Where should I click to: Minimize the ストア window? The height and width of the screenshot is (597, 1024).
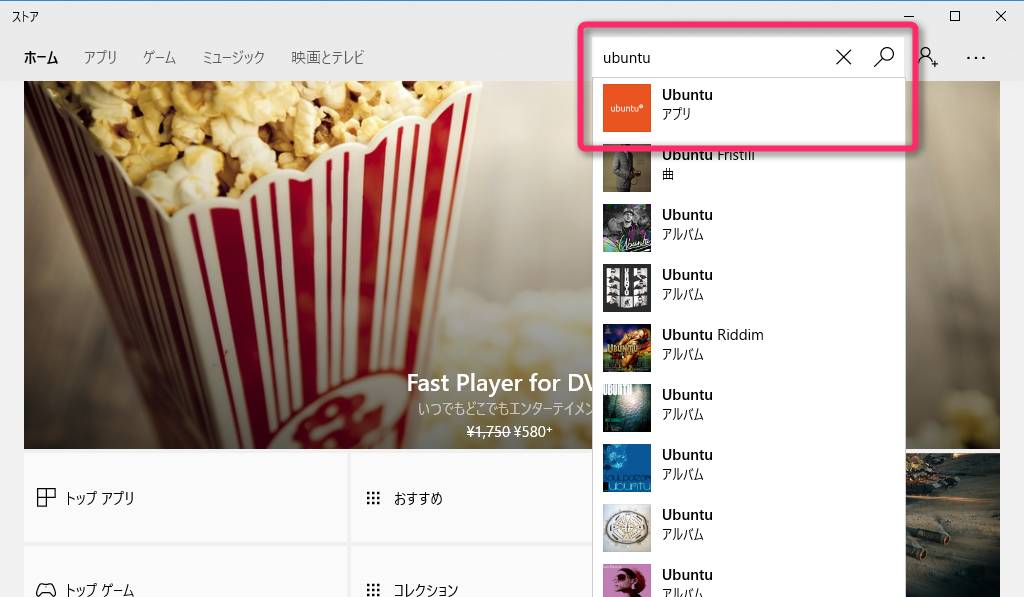click(909, 16)
